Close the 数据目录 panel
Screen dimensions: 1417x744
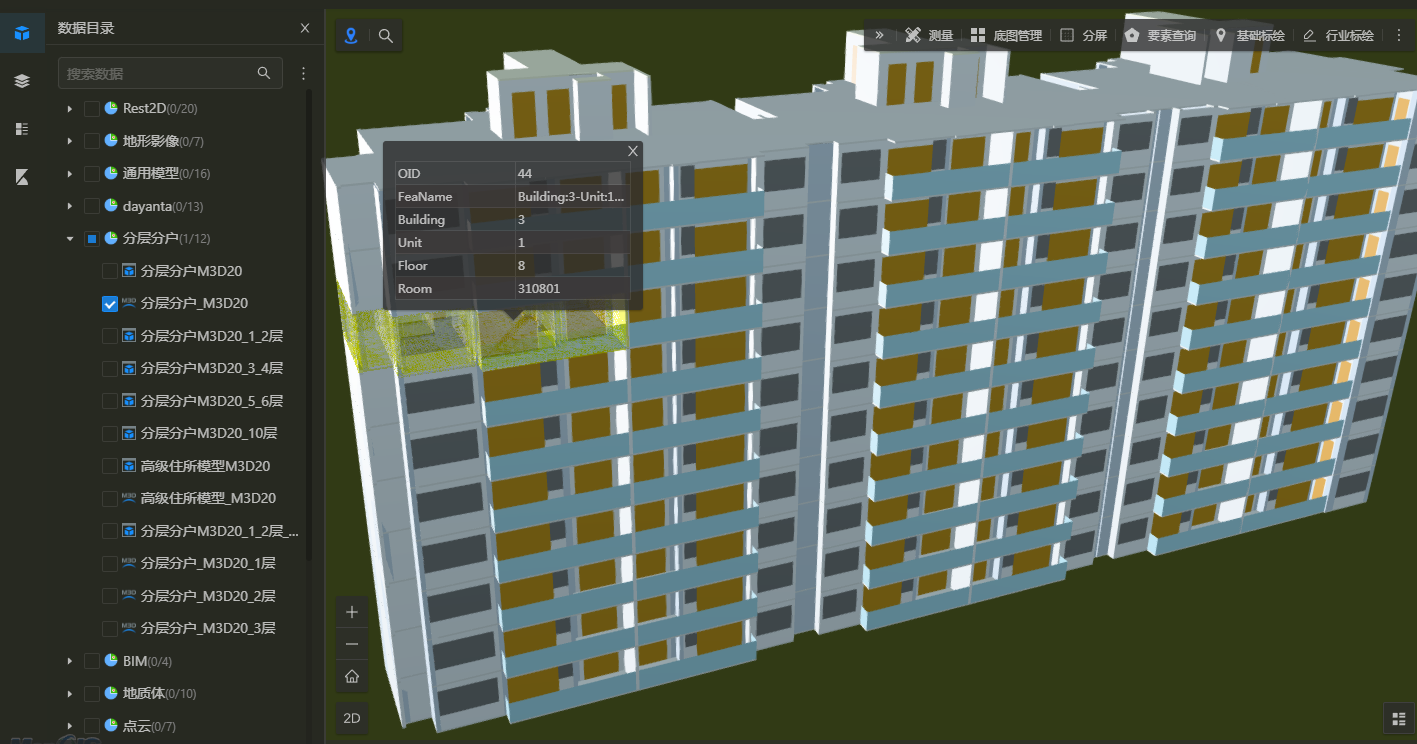coord(305,28)
